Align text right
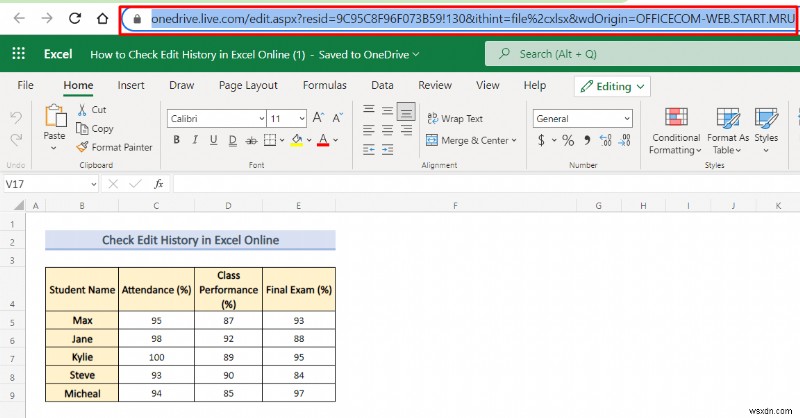 point(406,130)
